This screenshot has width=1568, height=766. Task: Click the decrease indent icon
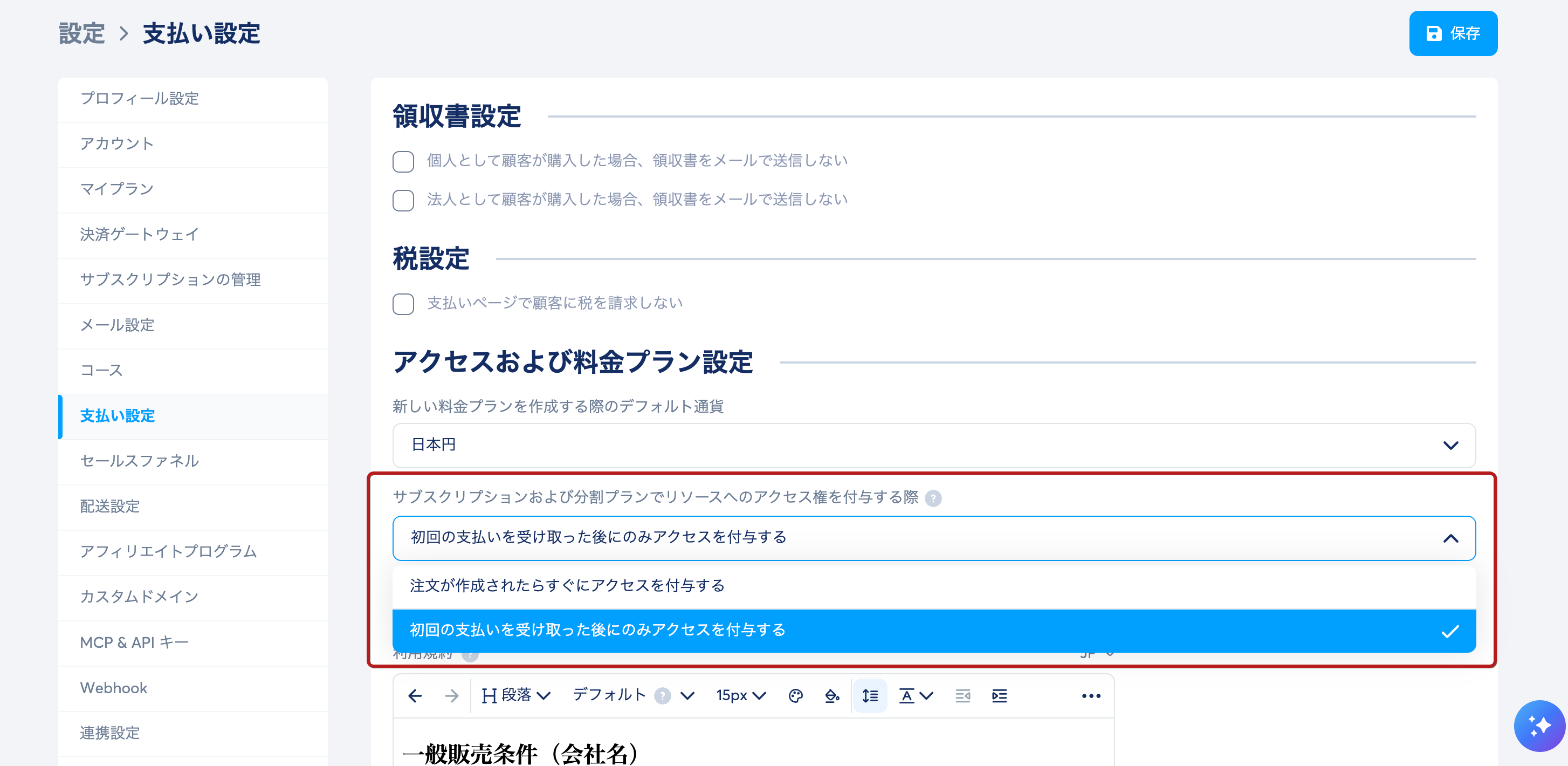963,695
